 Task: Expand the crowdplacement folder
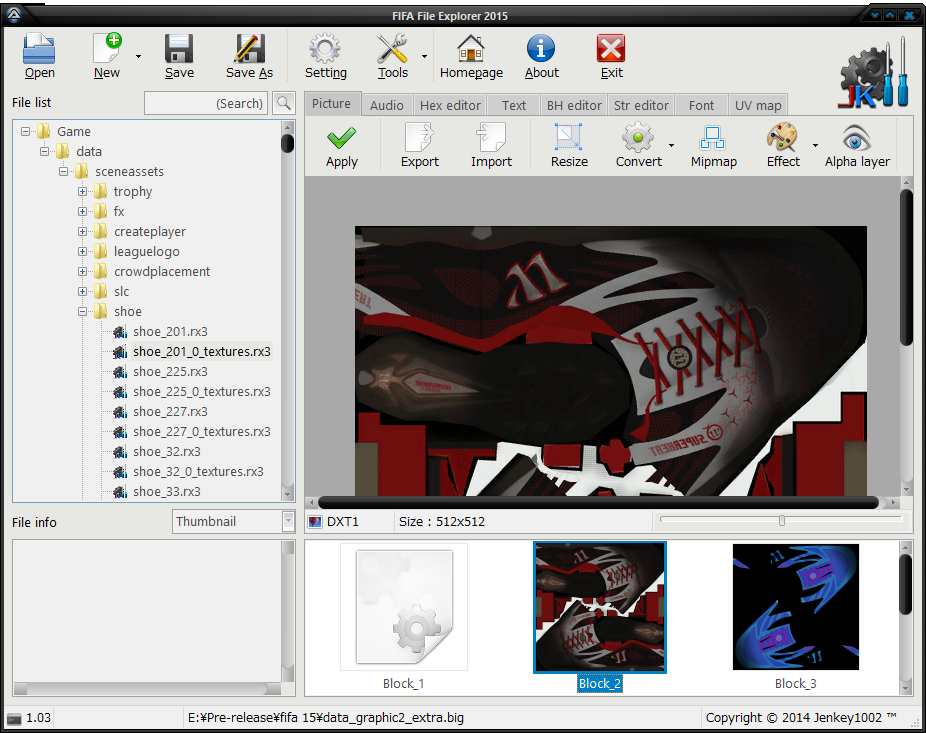click(82, 272)
